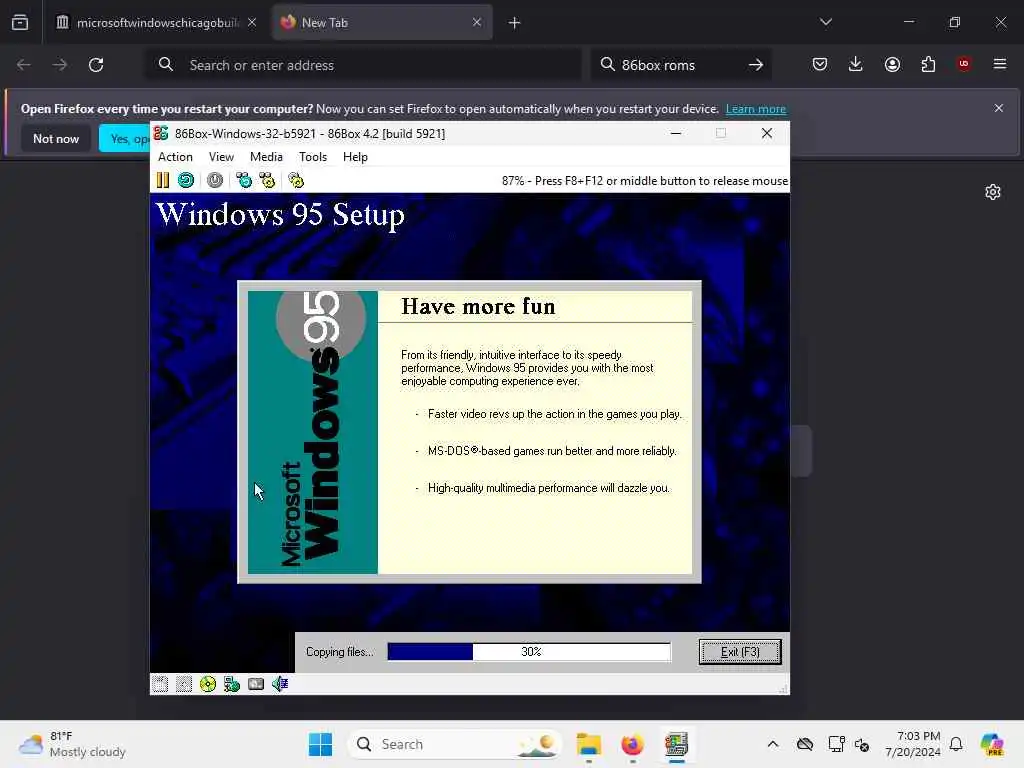Screen dimensions: 1024x768
Task: Go back in Firefox
Action: coord(24,65)
